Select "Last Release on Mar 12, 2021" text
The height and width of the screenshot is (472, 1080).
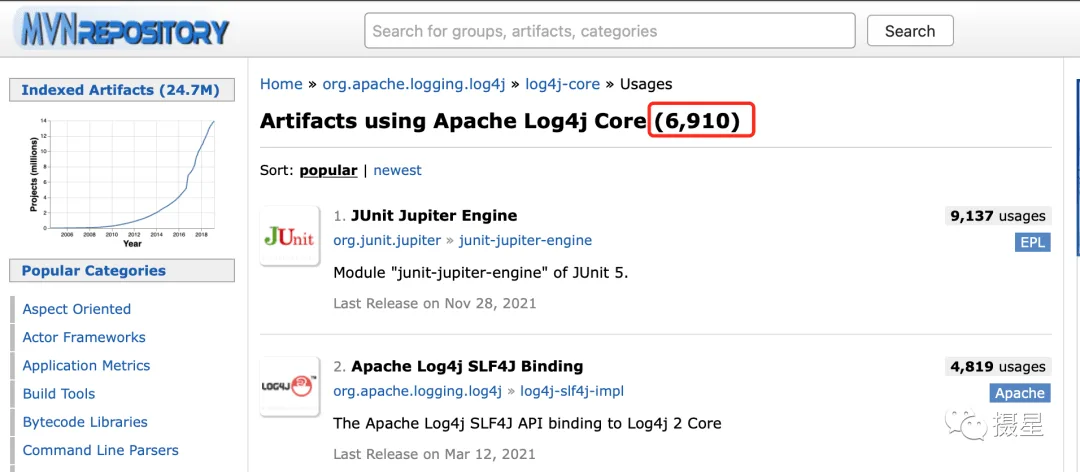click(x=434, y=454)
